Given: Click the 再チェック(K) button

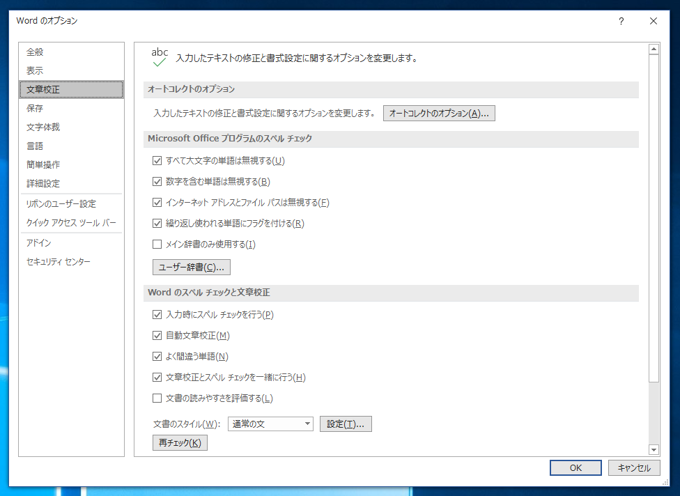Looking at the screenshot, I should 180,443.
